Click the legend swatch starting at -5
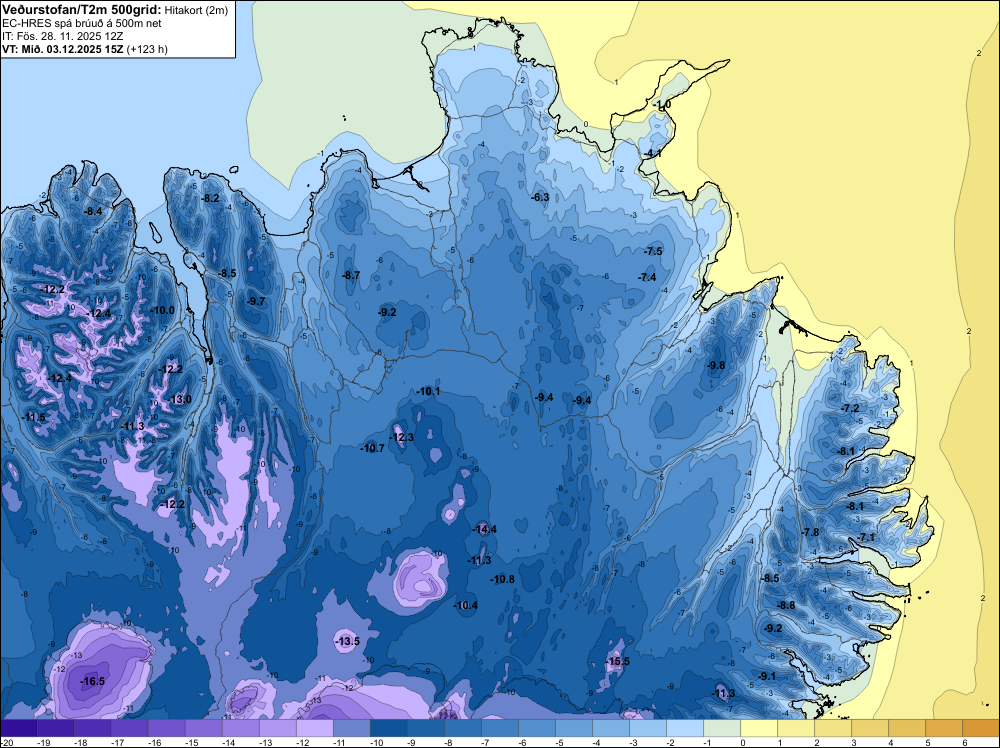Image resolution: width=1000 pixels, height=748 pixels. click(573, 728)
